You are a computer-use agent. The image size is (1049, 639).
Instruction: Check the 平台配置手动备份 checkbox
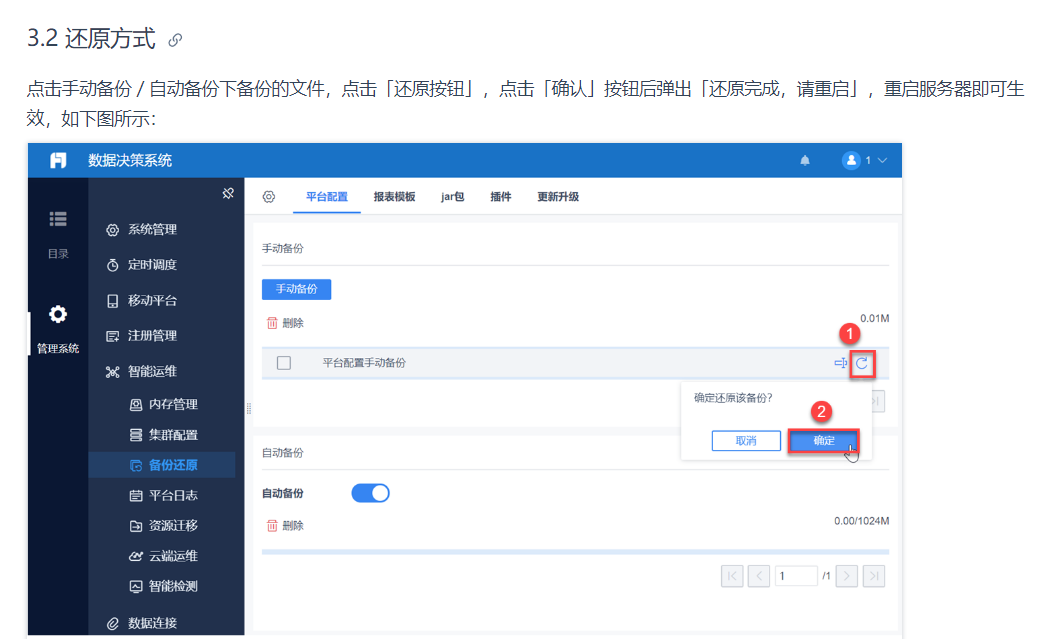pyautogui.click(x=283, y=363)
